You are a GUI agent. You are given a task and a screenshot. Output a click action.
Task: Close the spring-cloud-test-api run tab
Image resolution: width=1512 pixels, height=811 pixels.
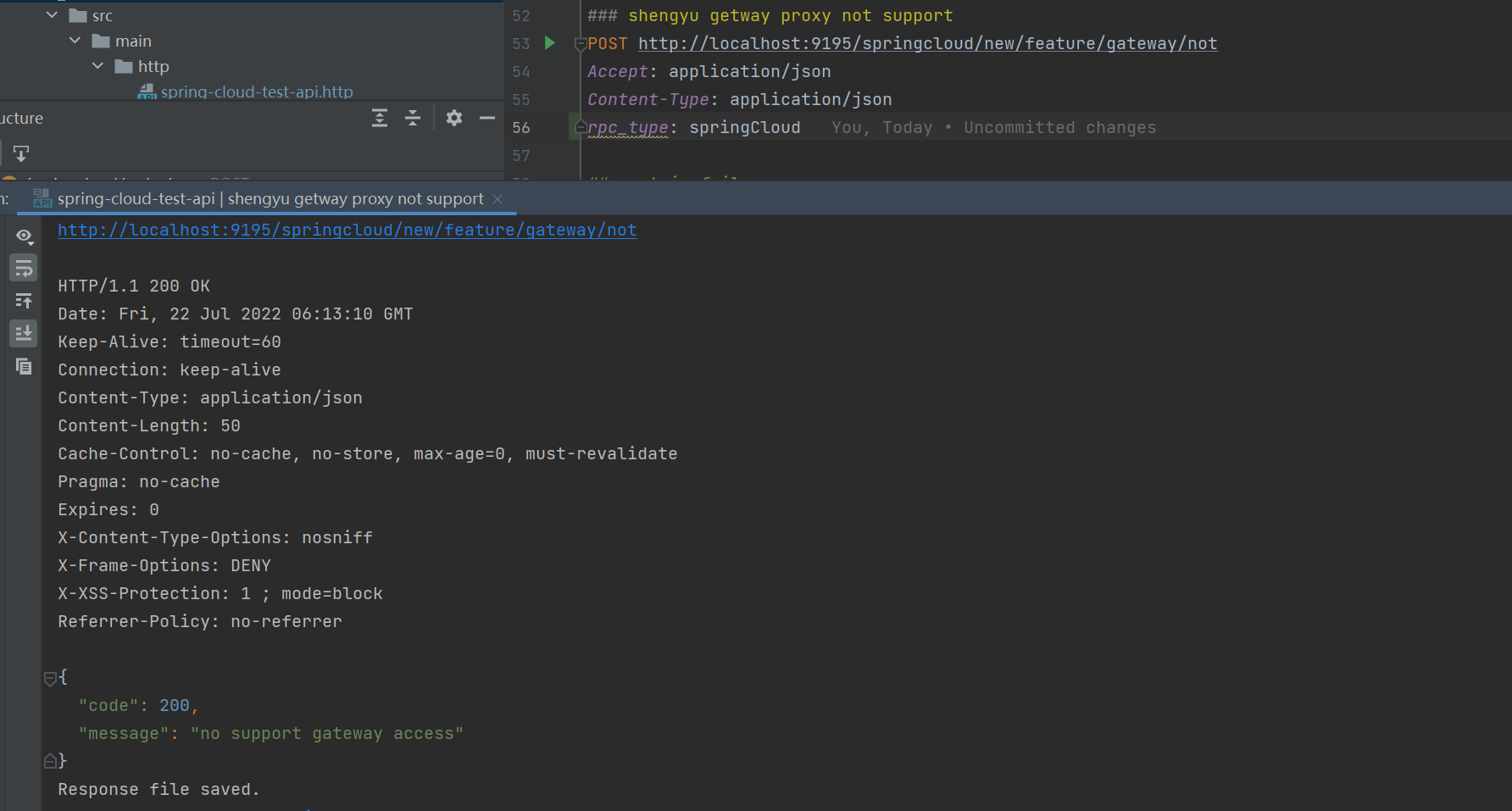[498, 199]
